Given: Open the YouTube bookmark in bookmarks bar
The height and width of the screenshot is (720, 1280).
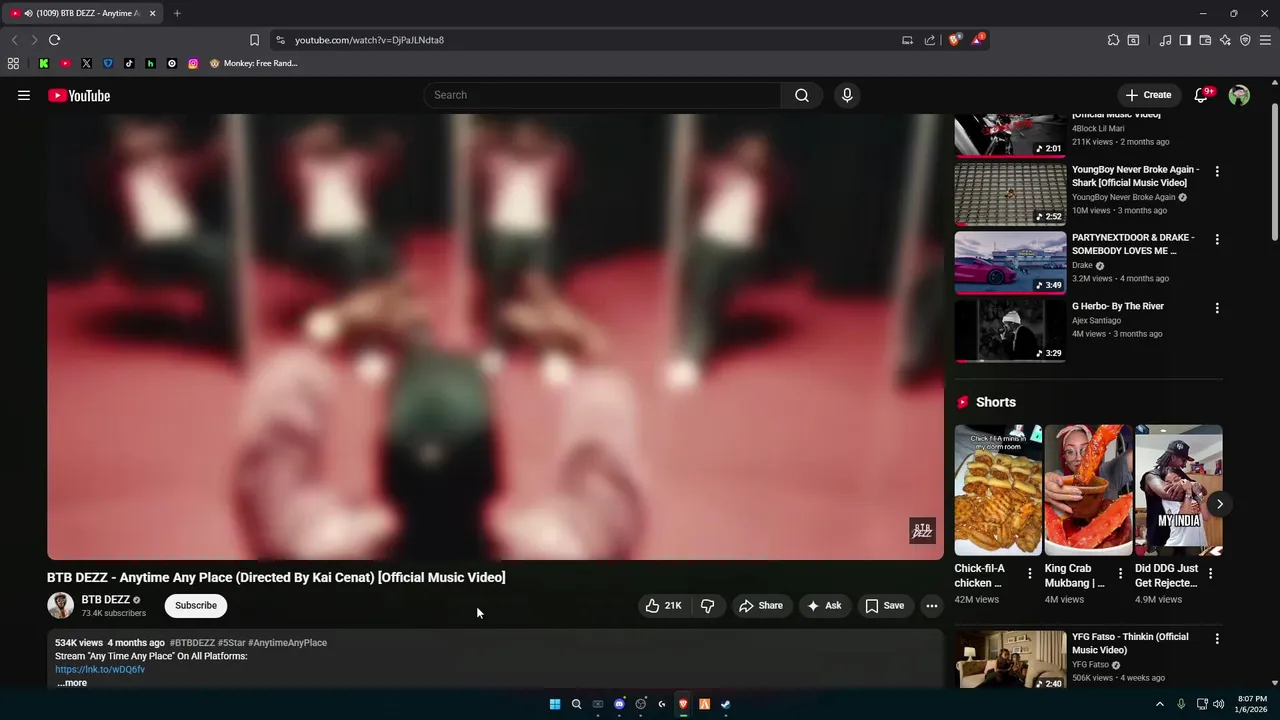Looking at the screenshot, I should pyautogui.click(x=65, y=63).
